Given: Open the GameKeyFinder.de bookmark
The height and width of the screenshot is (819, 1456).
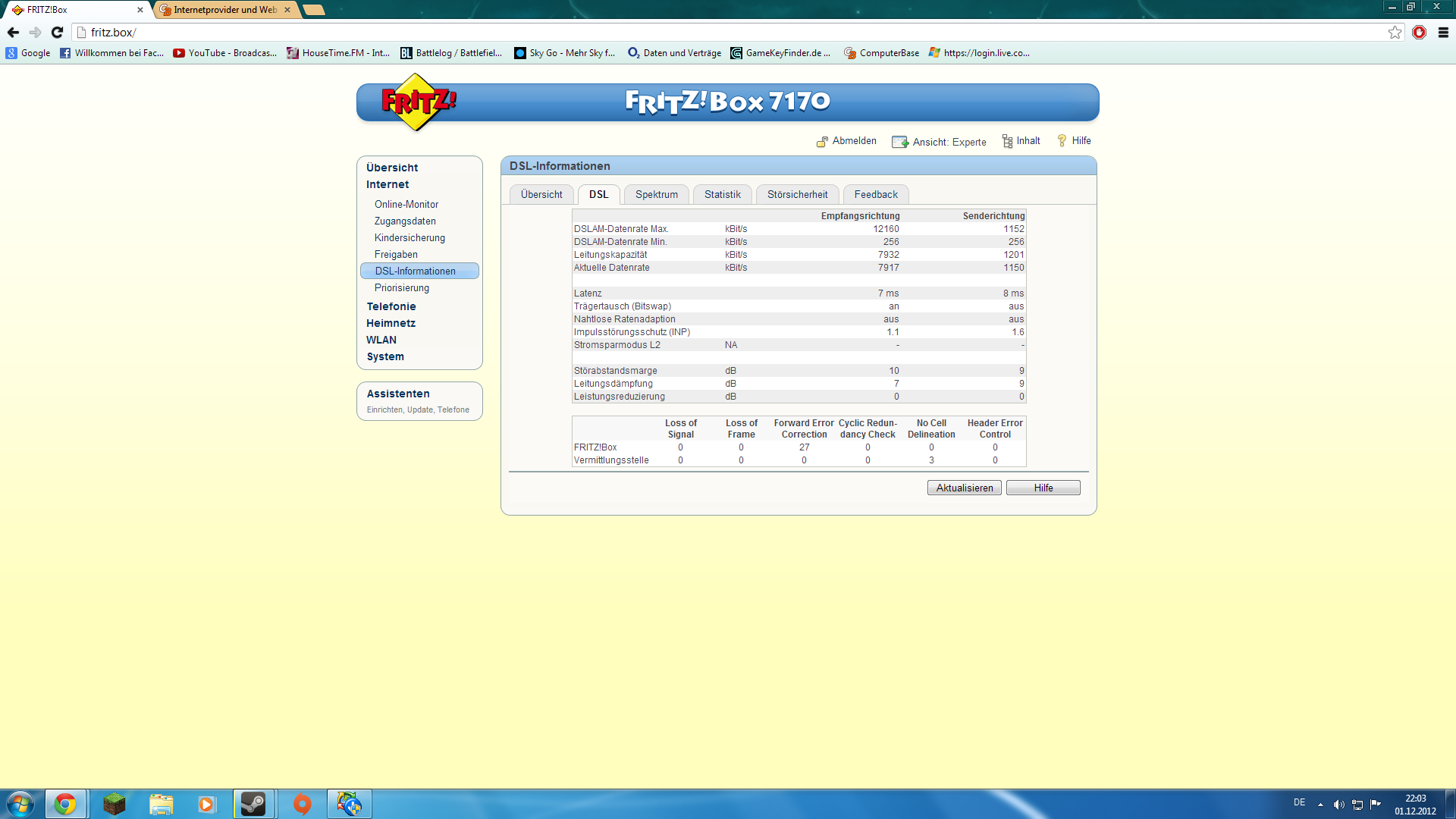Looking at the screenshot, I should click(x=781, y=53).
